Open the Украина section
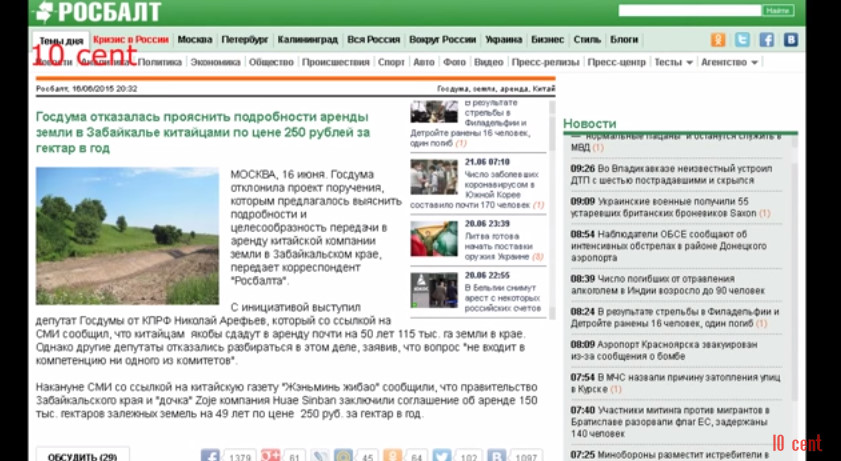Viewport: 841px width, 461px height. 503,40
